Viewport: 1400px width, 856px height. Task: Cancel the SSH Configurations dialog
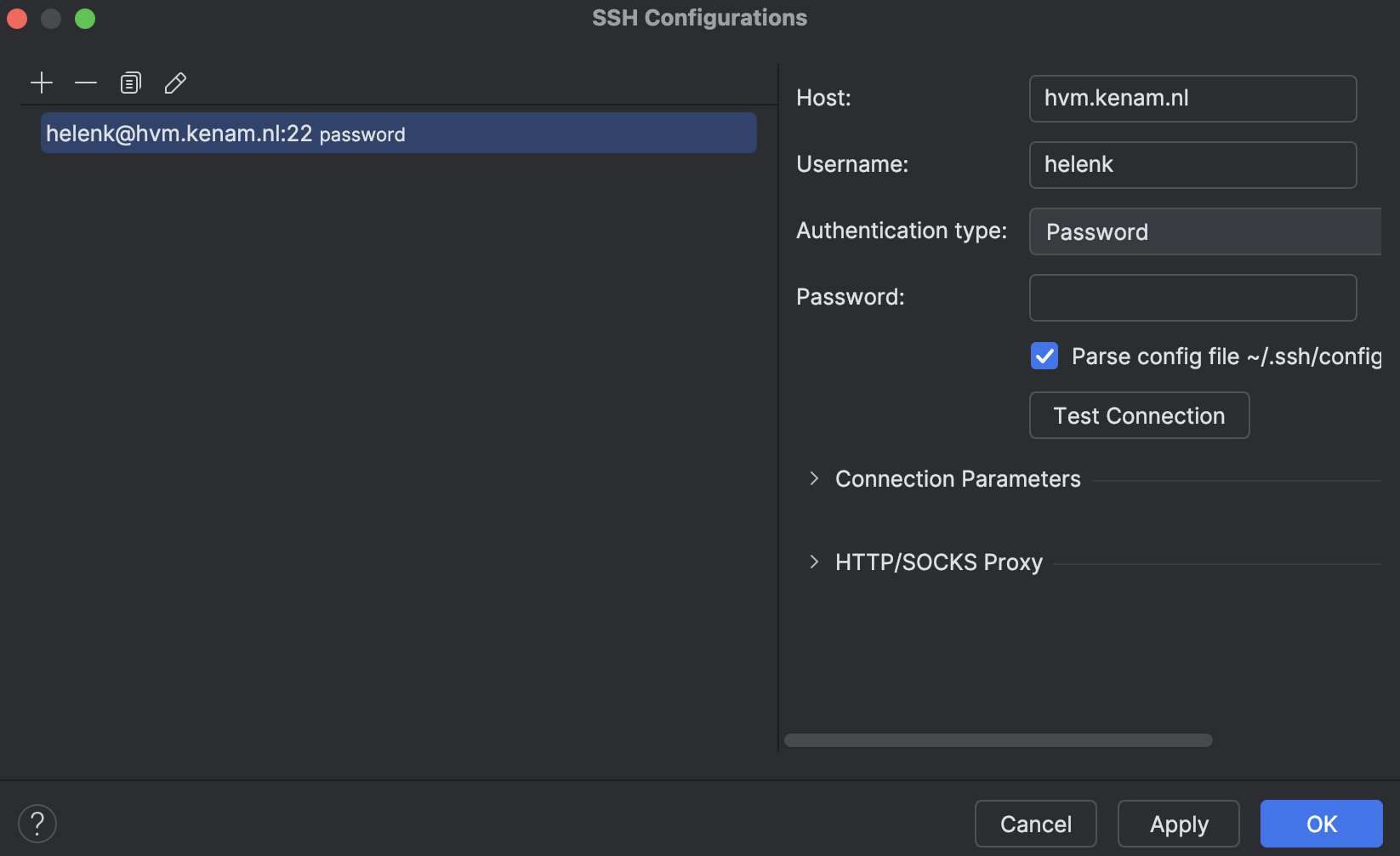coord(1035,823)
